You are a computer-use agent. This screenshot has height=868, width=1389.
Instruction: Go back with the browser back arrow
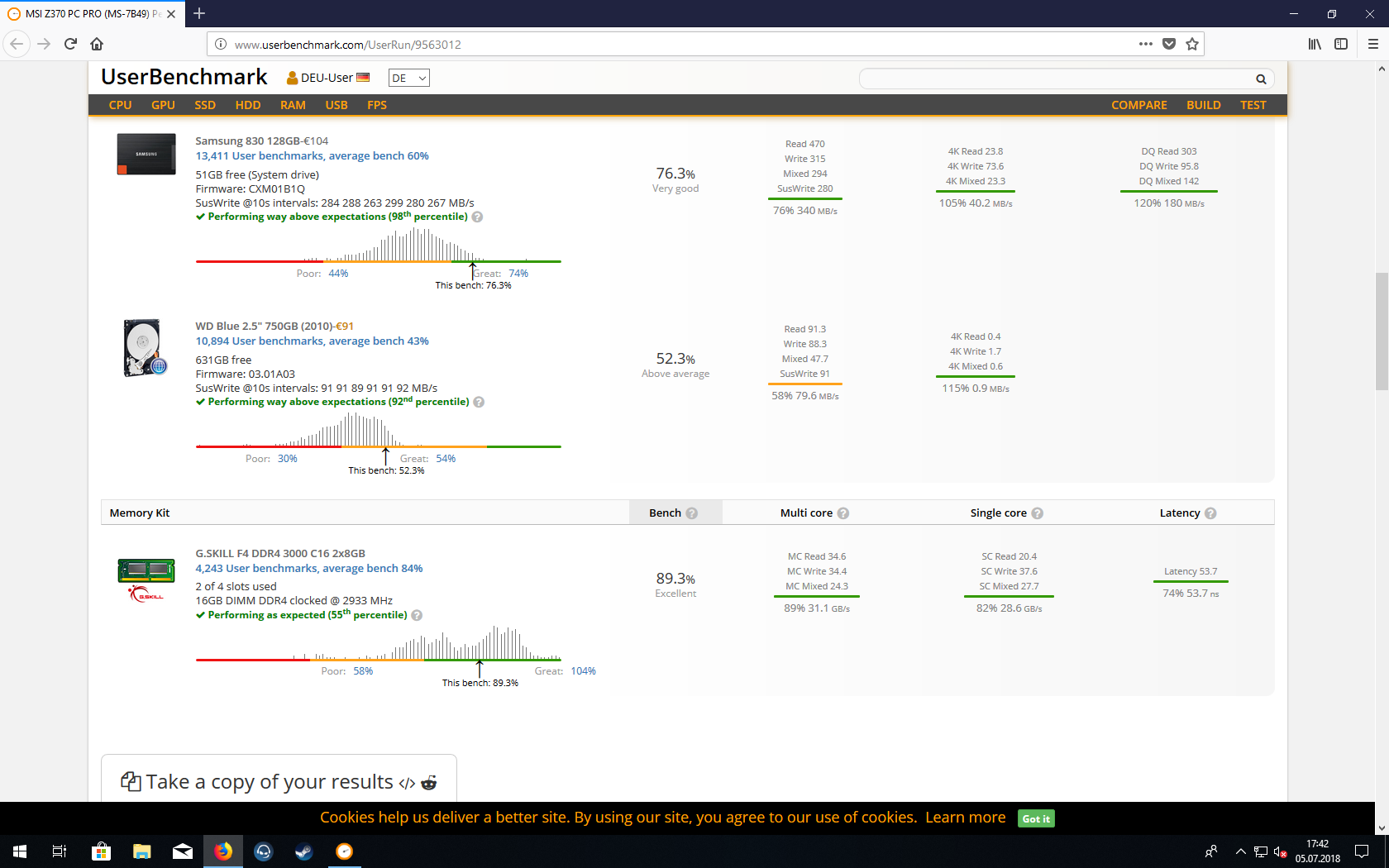(17, 44)
